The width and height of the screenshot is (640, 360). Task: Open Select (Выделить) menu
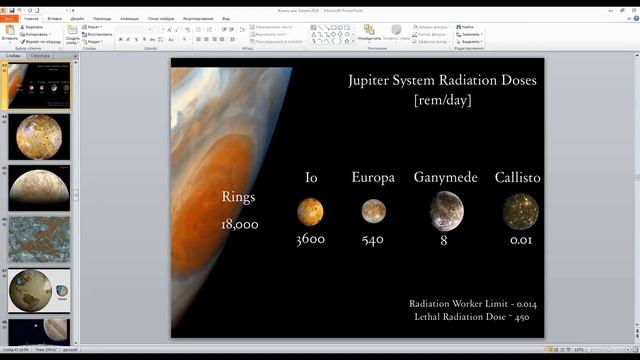coord(469,42)
